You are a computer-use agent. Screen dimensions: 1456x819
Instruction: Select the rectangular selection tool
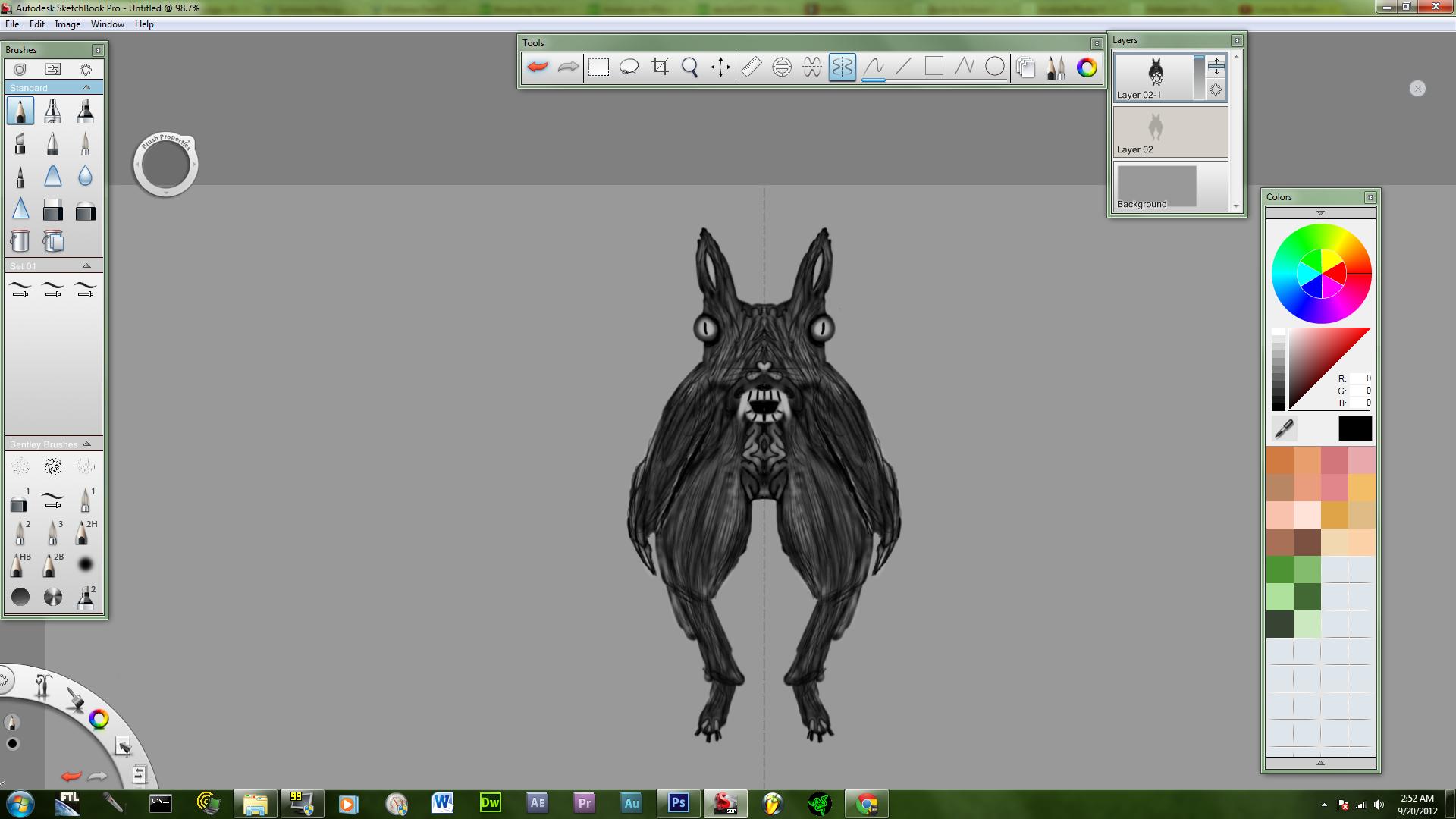598,67
